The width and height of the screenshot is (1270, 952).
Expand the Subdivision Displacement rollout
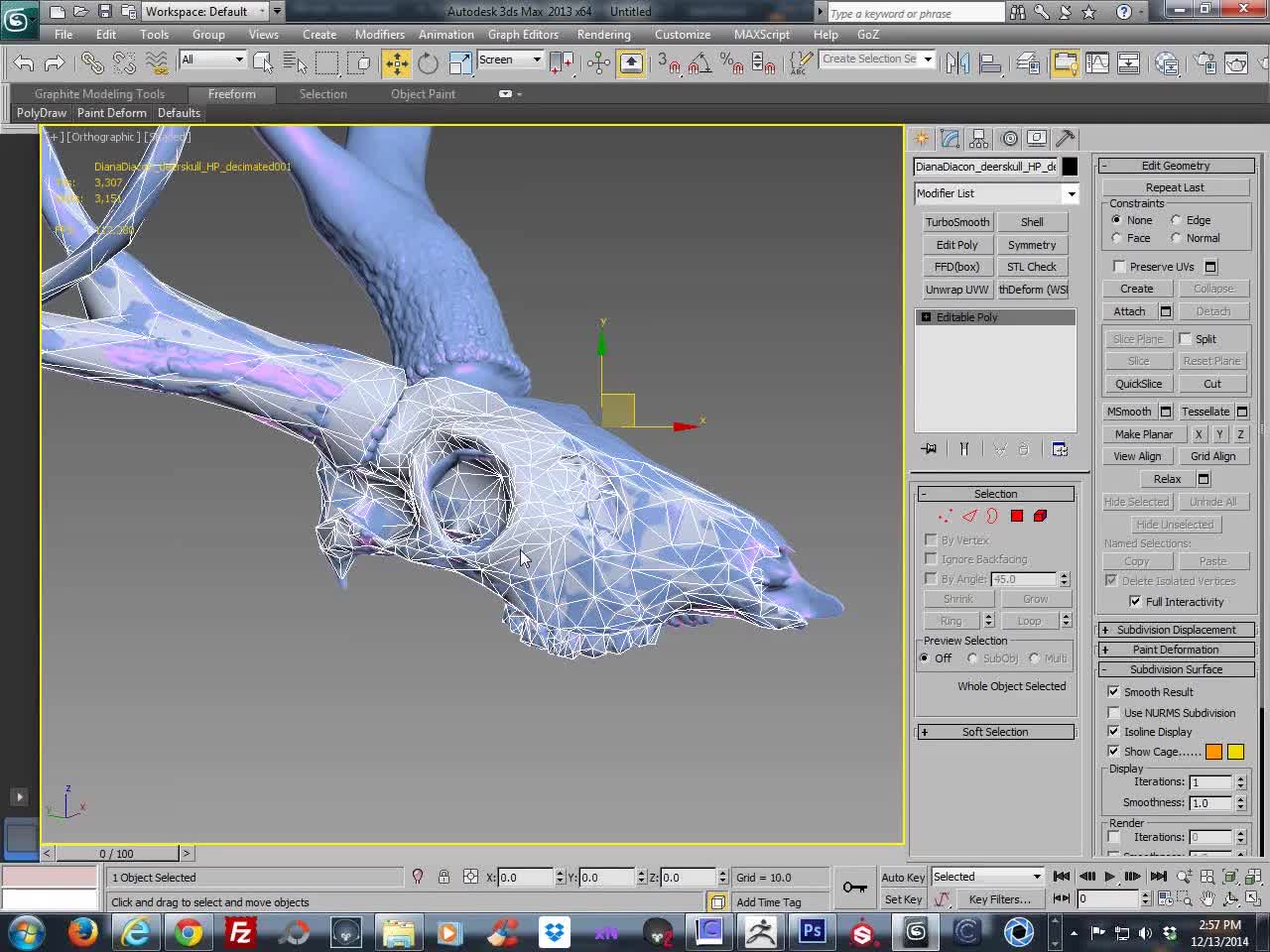coord(1177,630)
